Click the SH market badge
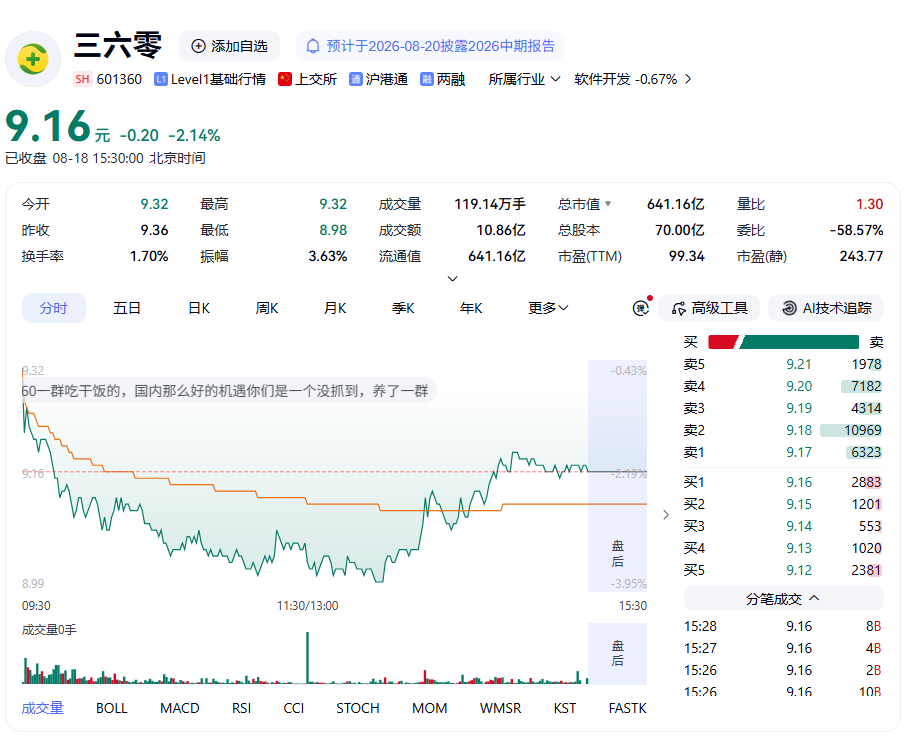 pos(82,79)
